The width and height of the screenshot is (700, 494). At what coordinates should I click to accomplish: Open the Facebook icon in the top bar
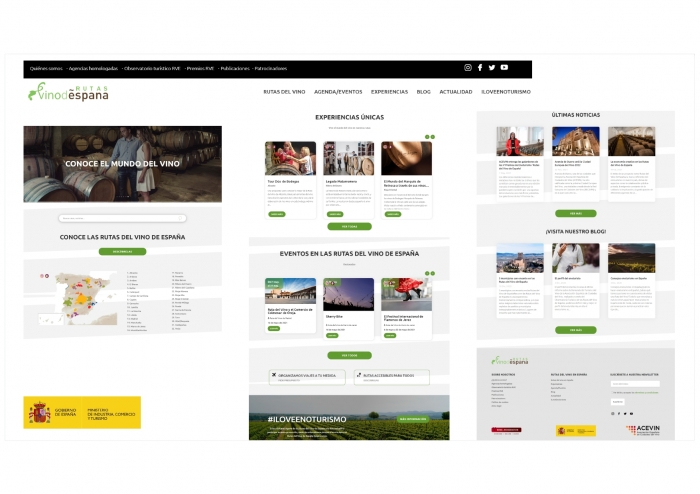click(x=480, y=68)
